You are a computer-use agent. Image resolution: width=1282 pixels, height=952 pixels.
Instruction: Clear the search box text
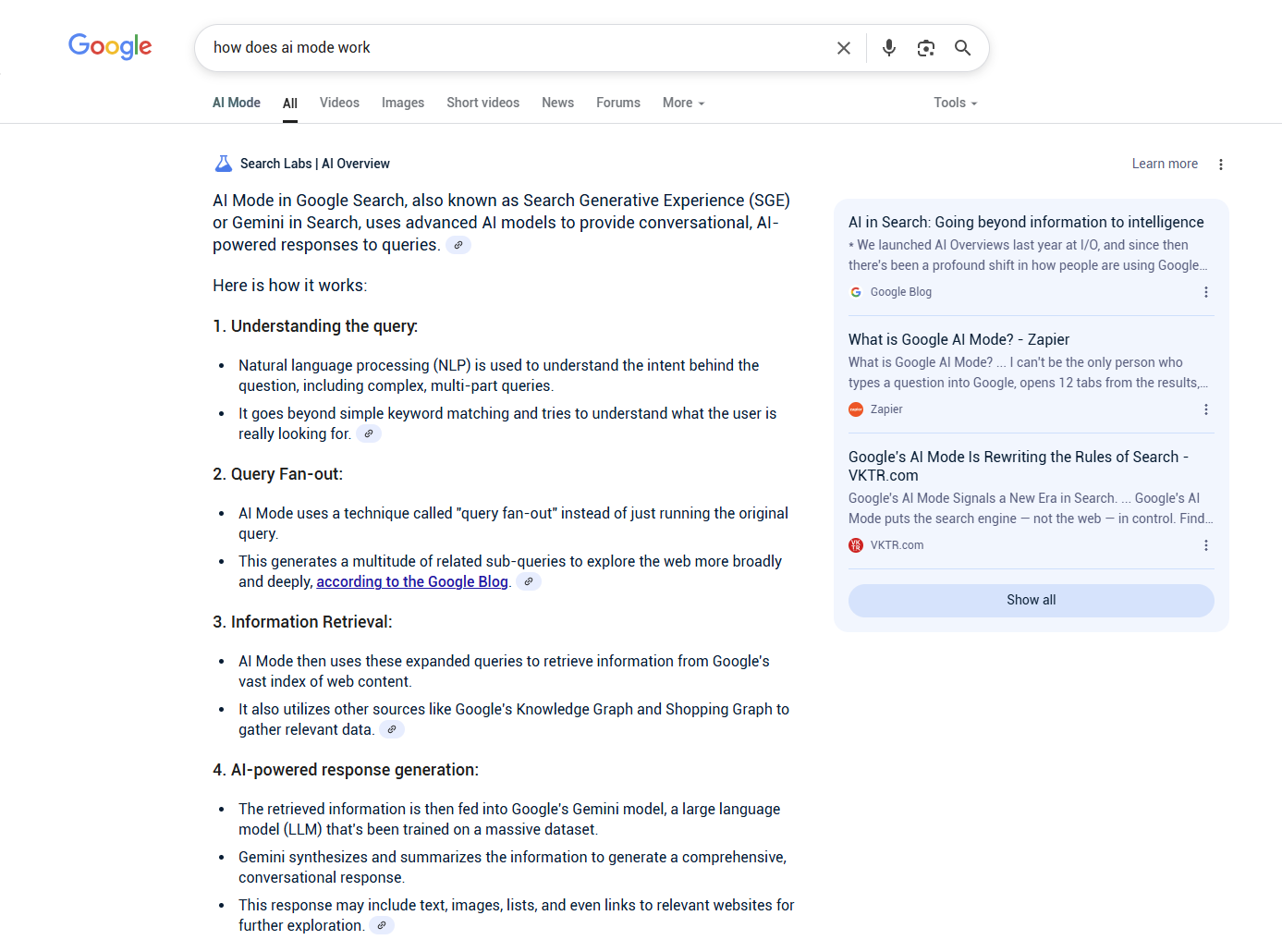tap(844, 48)
